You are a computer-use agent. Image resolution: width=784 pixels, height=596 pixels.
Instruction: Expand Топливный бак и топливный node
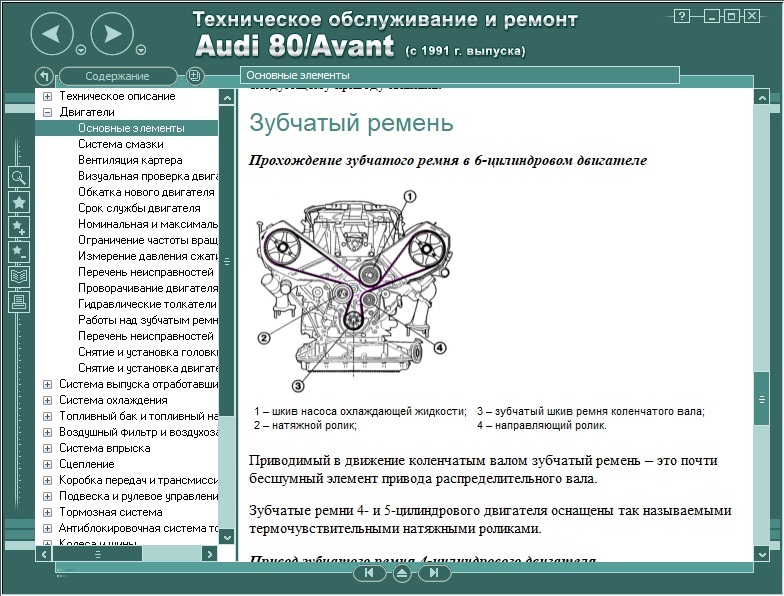click(x=48, y=416)
